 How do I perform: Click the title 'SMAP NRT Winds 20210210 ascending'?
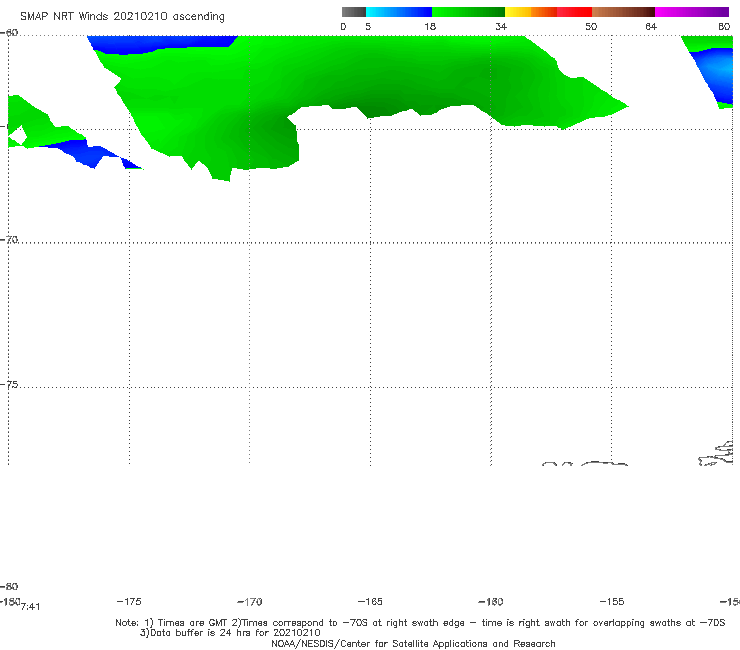click(122, 17)
